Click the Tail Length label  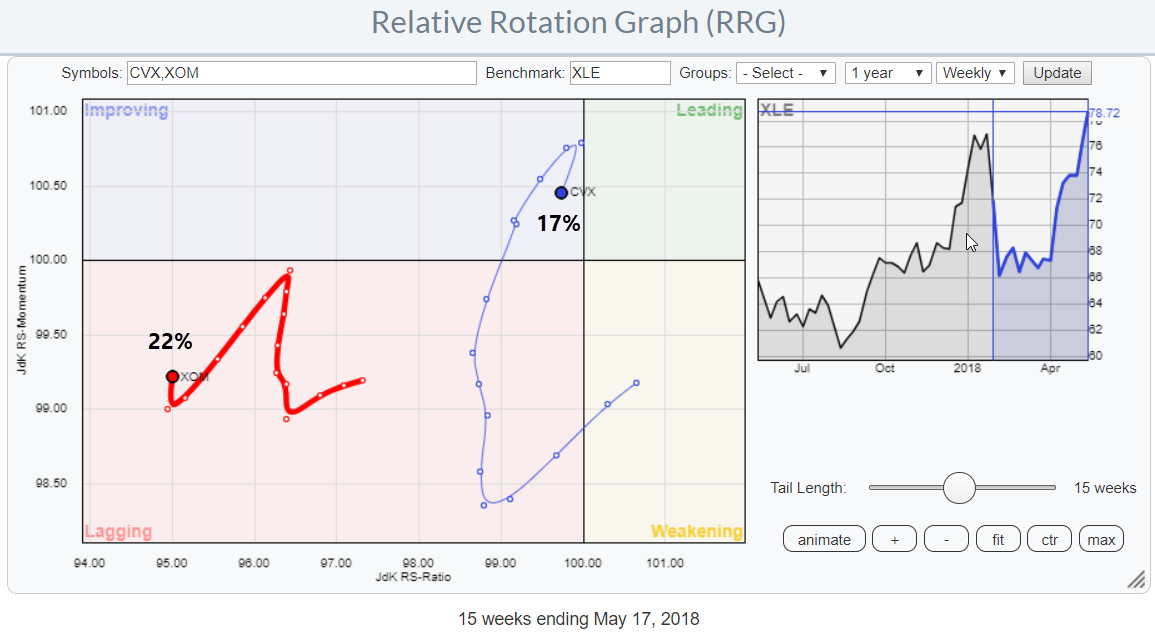808,488
